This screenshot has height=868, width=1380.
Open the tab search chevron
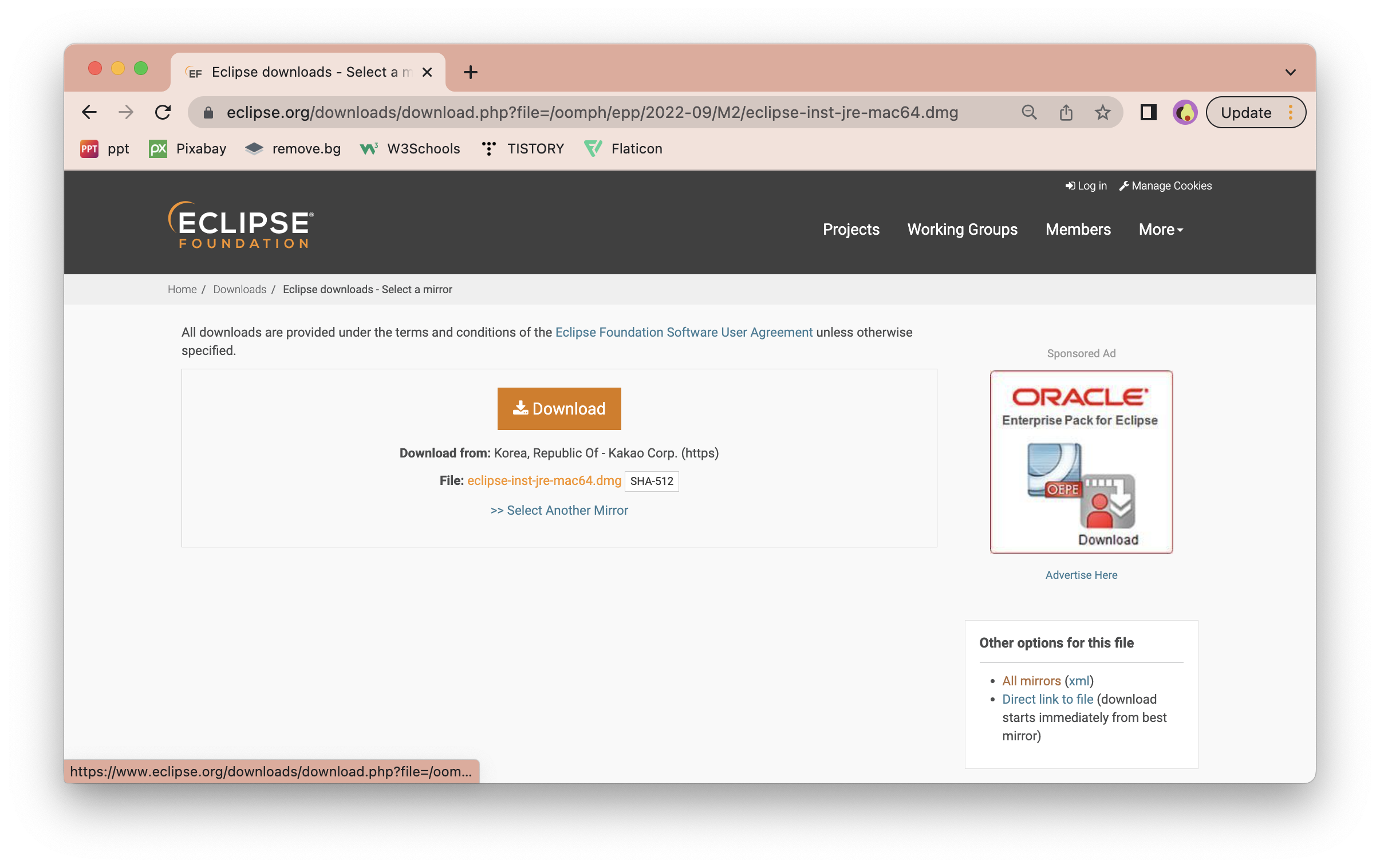pyautogui.click(x=1290, y=72)
